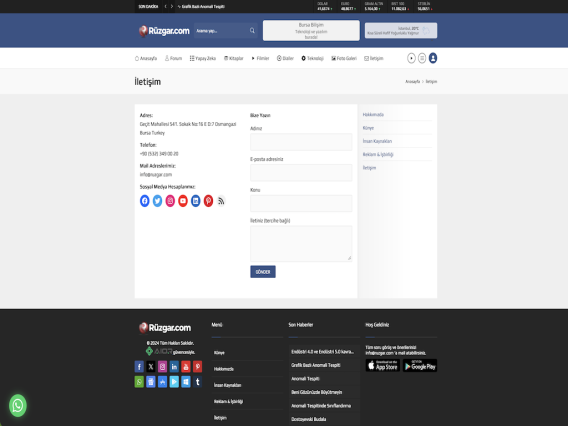
Task: Click the Rüzgar.com logo in the header
Action: point(164,31)
